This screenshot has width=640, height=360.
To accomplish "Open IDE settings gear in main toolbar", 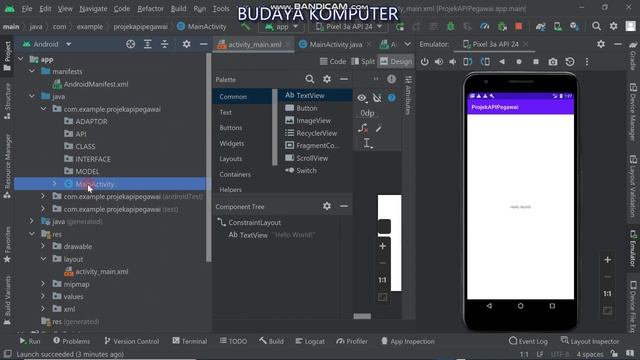I will (x=613, y=27).
